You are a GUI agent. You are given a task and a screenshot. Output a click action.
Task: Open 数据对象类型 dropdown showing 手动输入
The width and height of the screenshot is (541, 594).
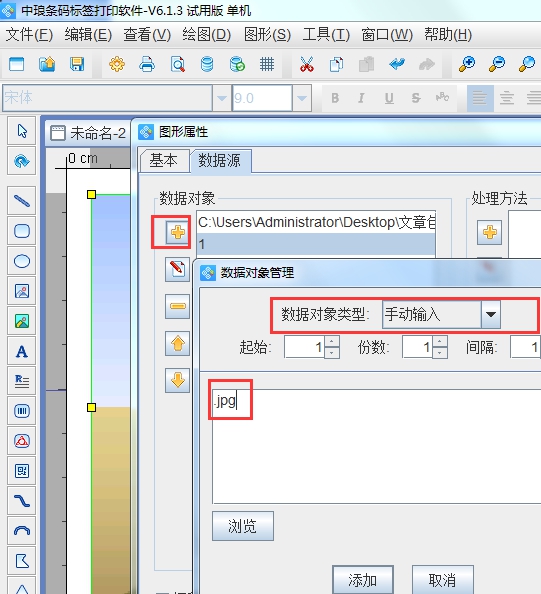(x=491, y=314)
